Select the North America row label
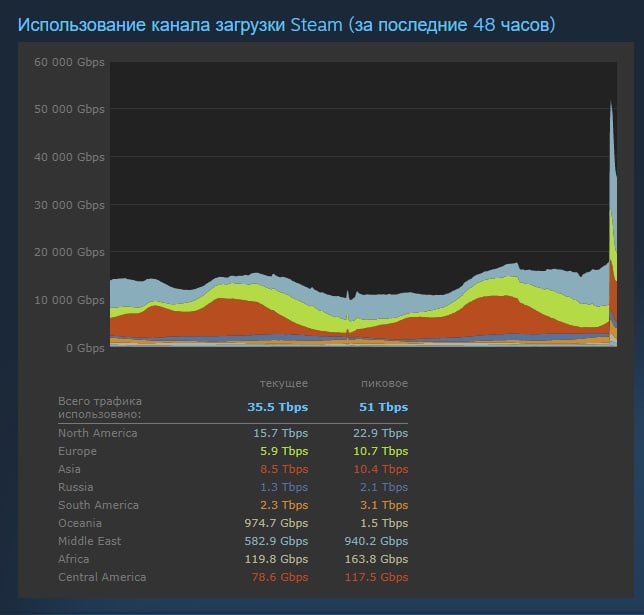This screenshot has height=615, width=644. [x=98, y=433]
